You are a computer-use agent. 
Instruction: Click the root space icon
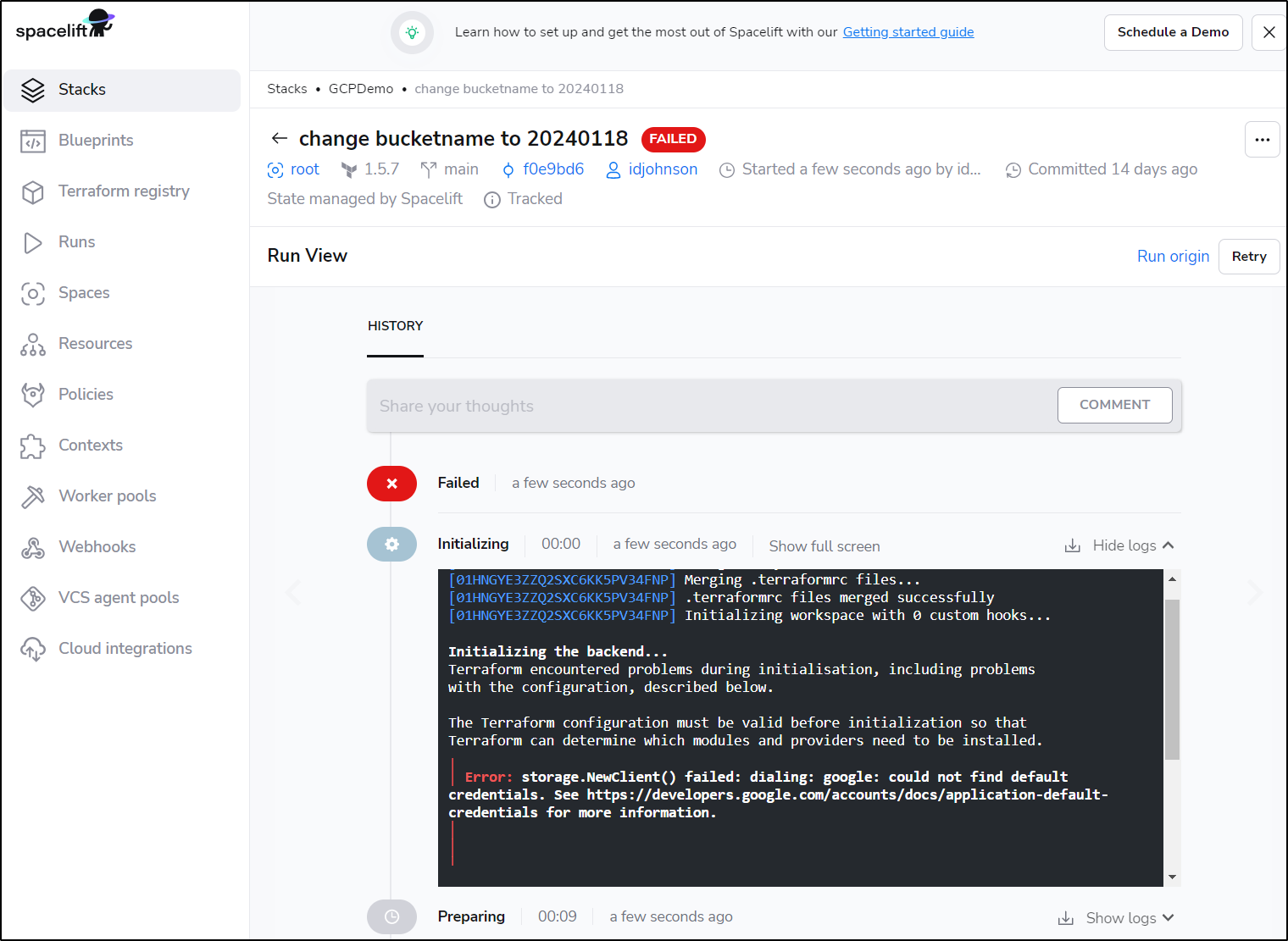(275, 170)
